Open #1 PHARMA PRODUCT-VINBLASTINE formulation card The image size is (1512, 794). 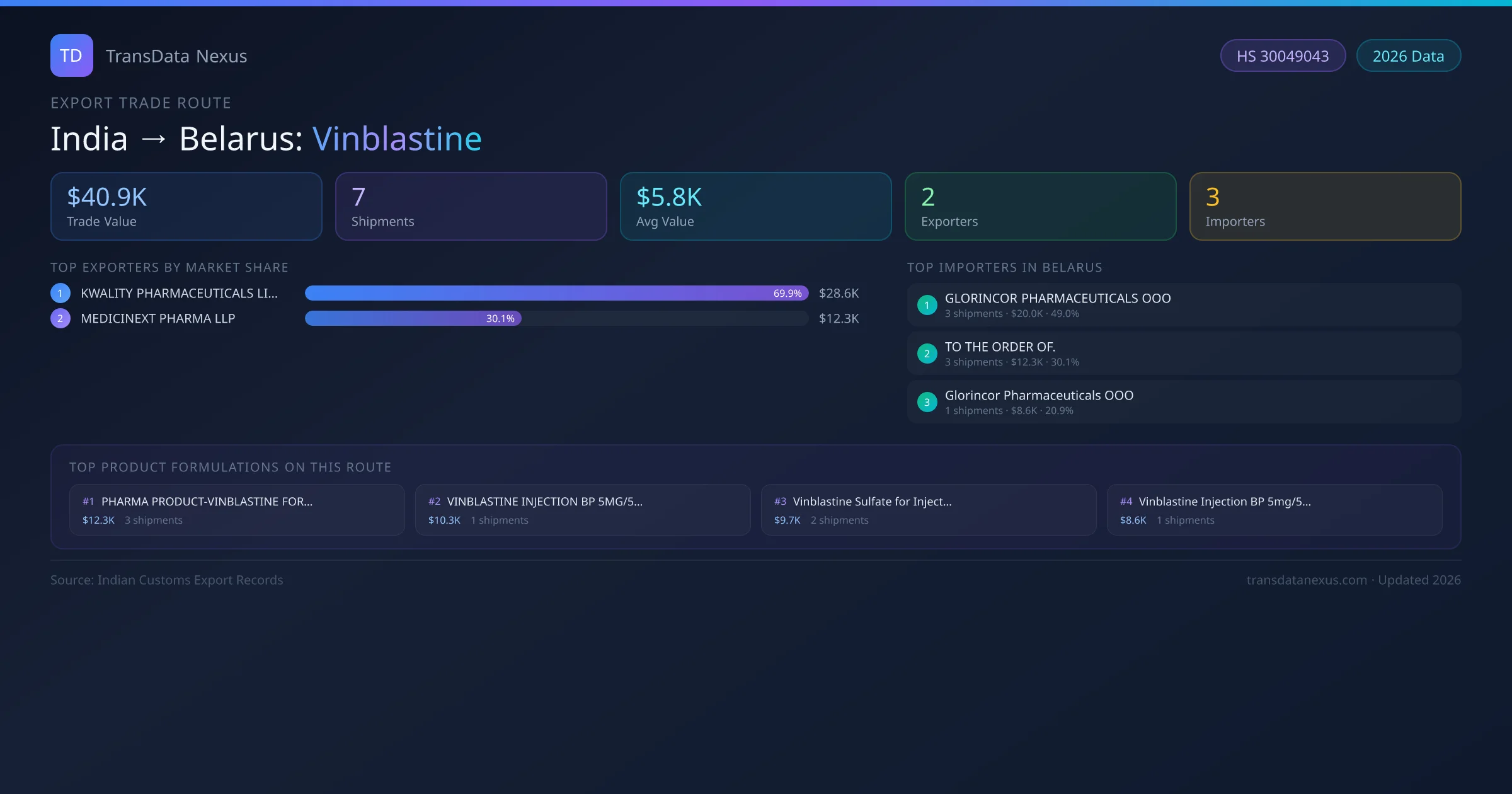tap(237, 510)
